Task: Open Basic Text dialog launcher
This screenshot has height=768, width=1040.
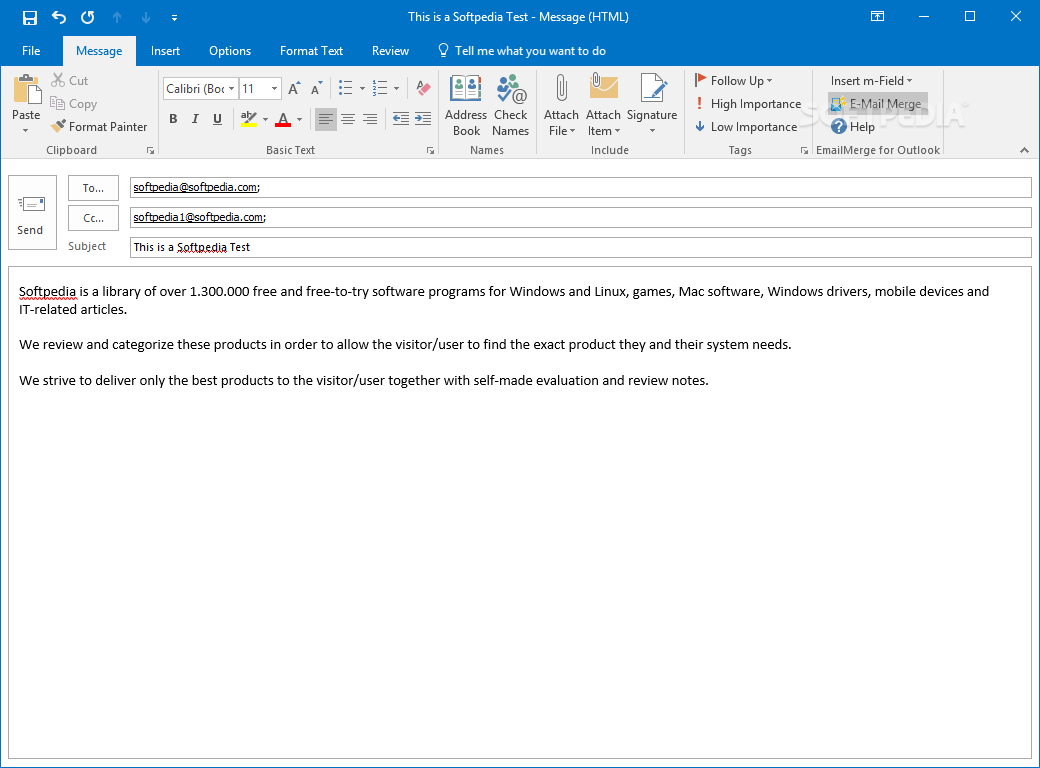Action: point(430,151)
